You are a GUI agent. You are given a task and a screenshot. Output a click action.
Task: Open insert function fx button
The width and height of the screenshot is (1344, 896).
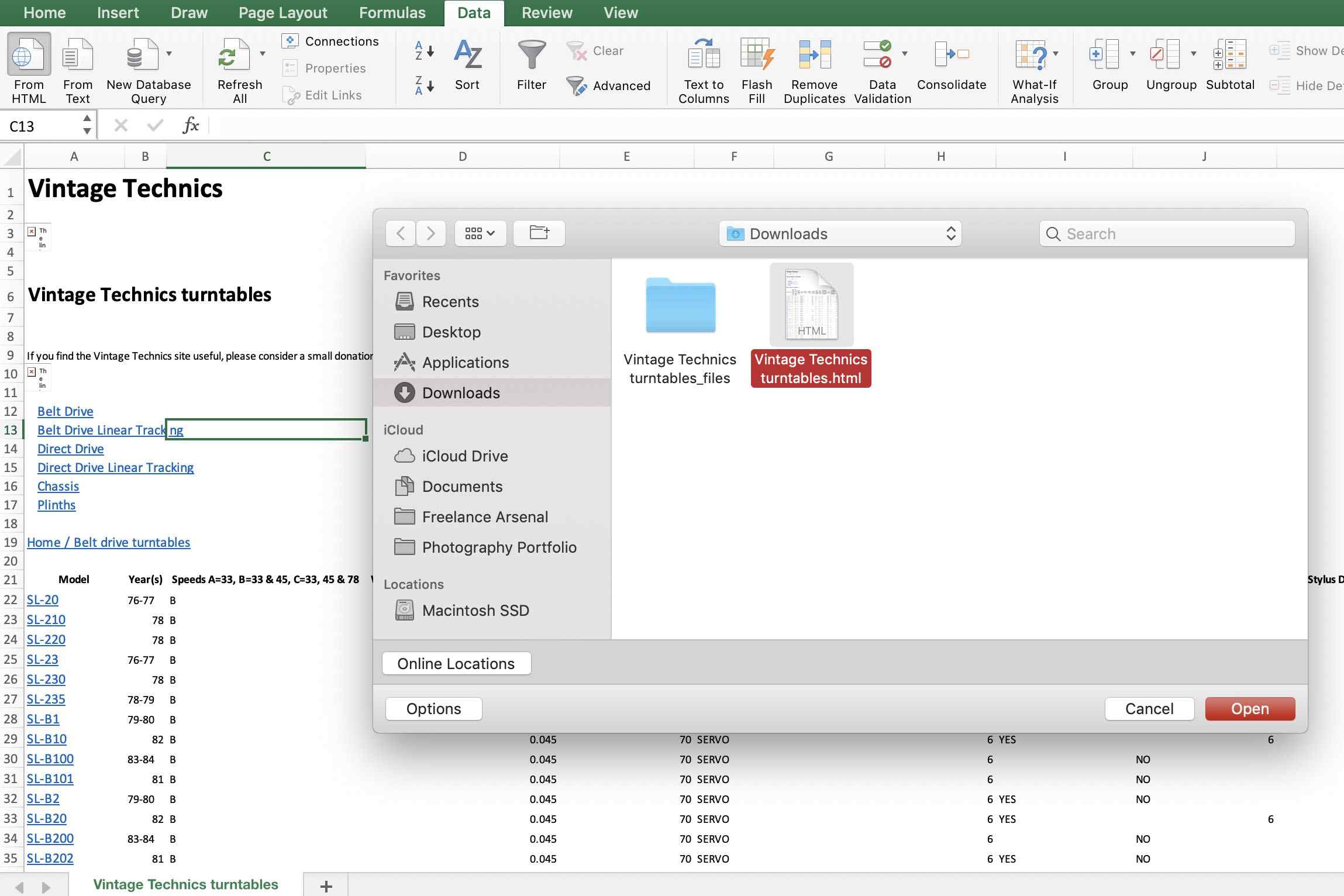[x=191, y=125]
